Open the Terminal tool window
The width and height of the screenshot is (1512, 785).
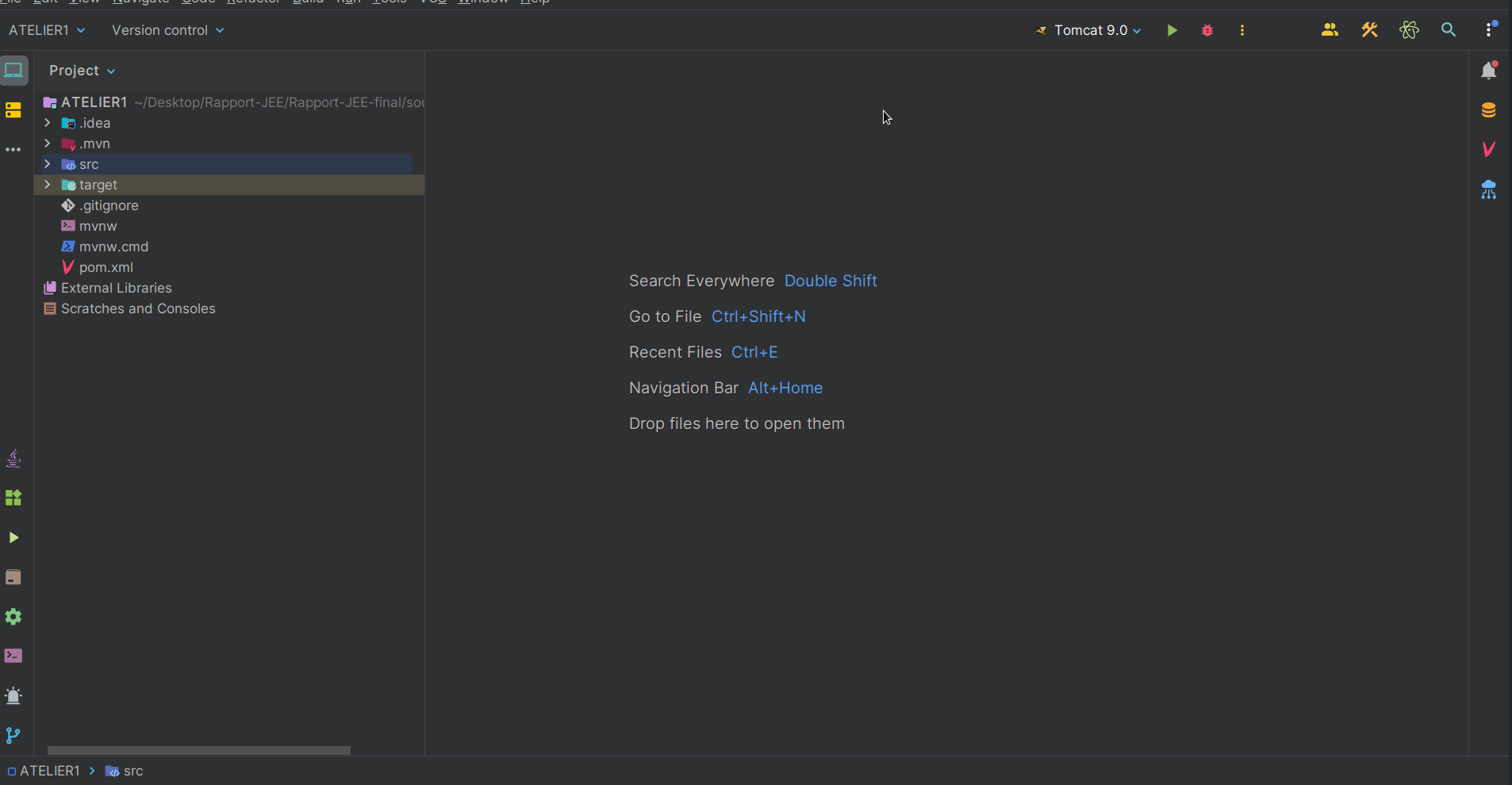[x=13, y=656]
